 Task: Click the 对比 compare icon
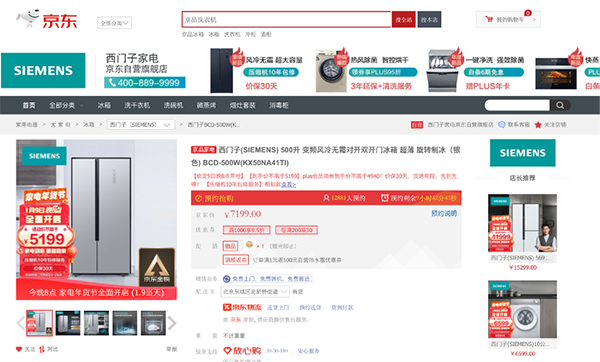(42, 349)
